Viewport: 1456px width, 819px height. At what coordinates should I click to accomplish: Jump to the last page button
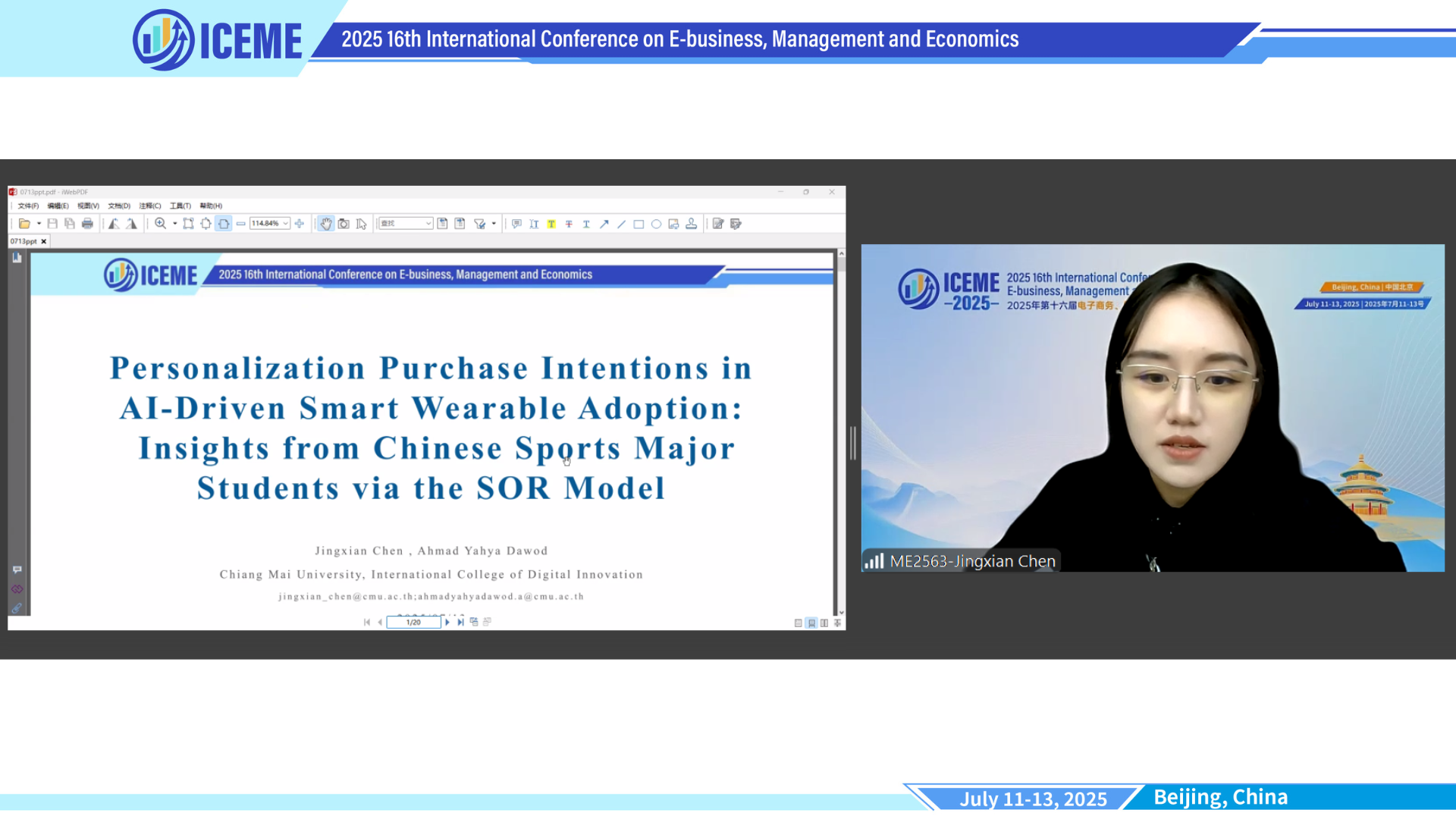point(460,622)
